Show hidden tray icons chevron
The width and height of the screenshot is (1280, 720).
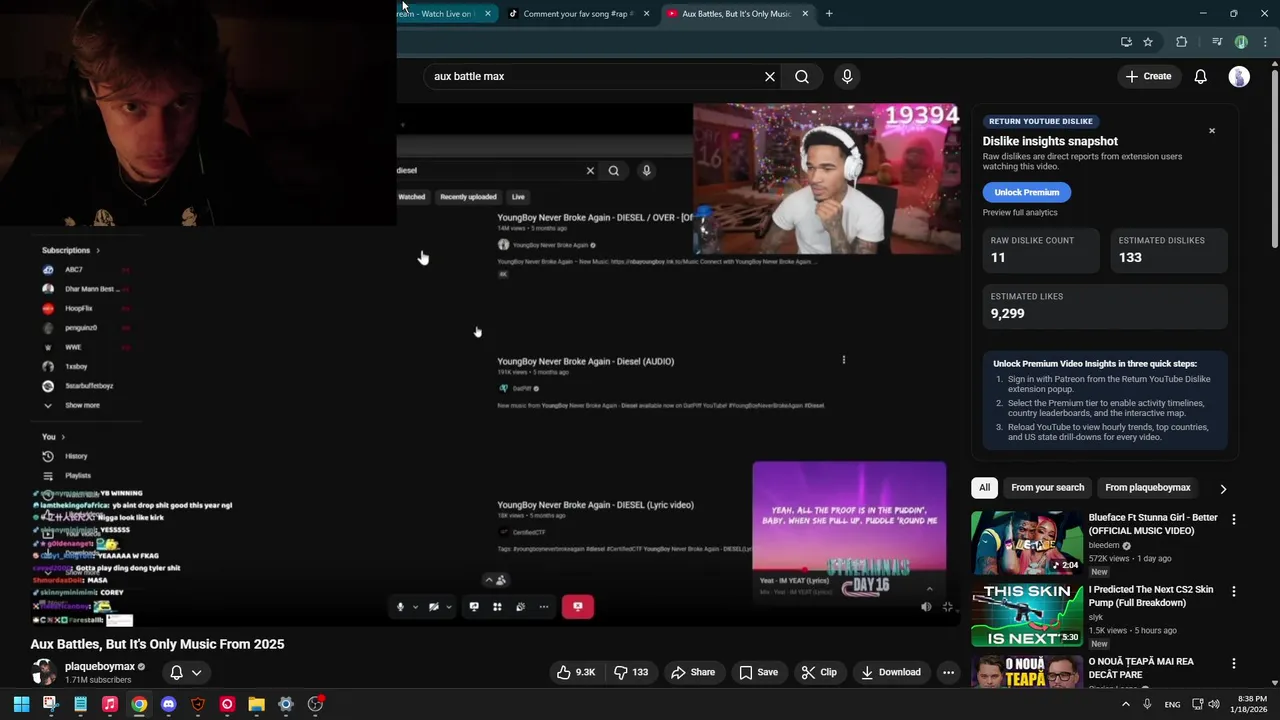[x=1125, y=704]
